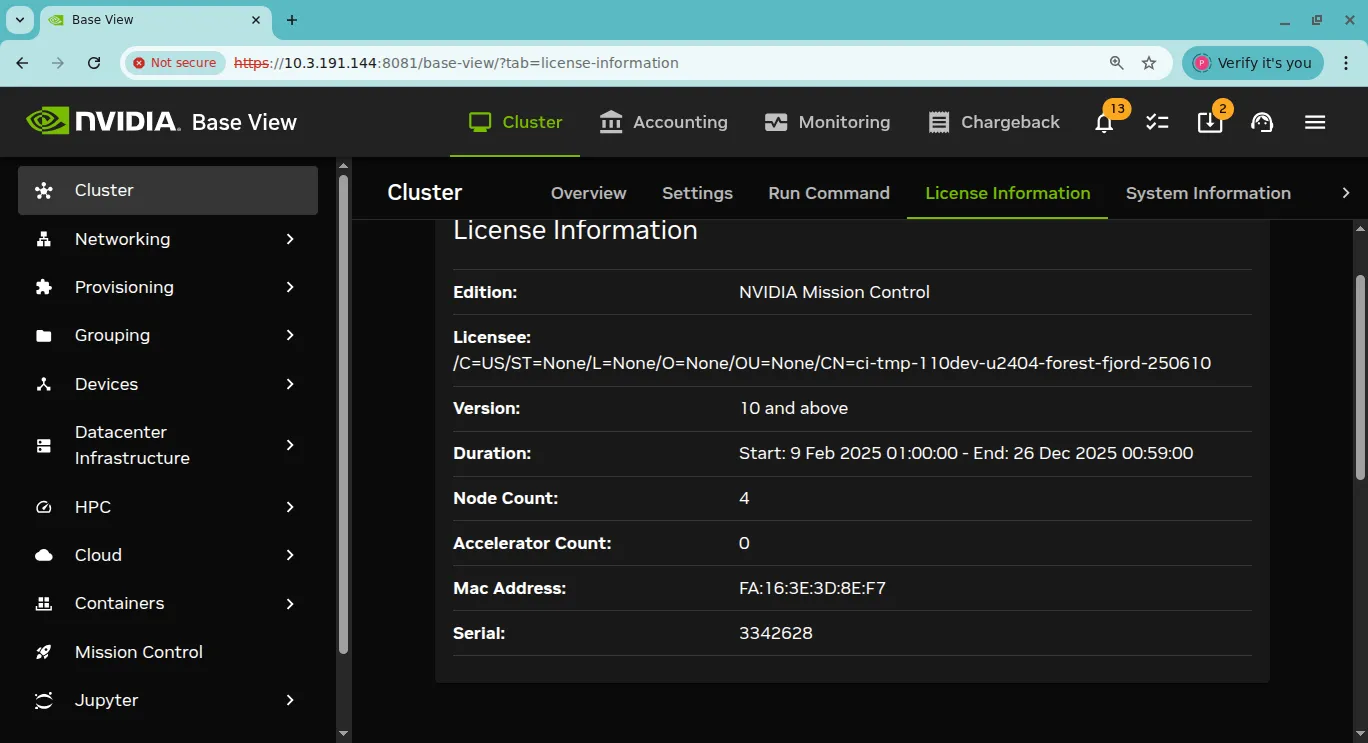Expand the Devices submenu chevron
The image size is (1368, 743).
pyautogui.click(x=290, y=384)
